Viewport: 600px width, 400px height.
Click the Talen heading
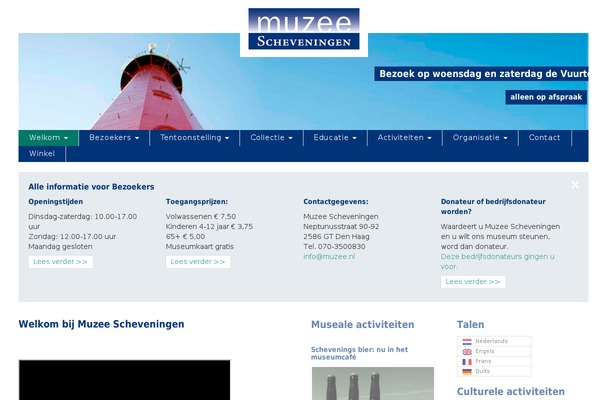click(470, 325)
